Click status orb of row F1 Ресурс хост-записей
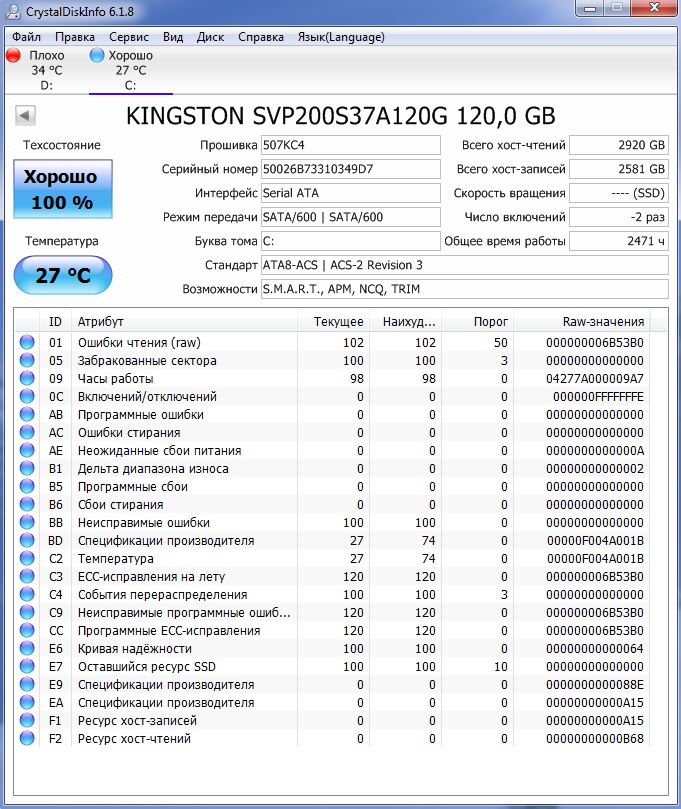This screenshot has width=681, height=809. click(x=27, y=720)
